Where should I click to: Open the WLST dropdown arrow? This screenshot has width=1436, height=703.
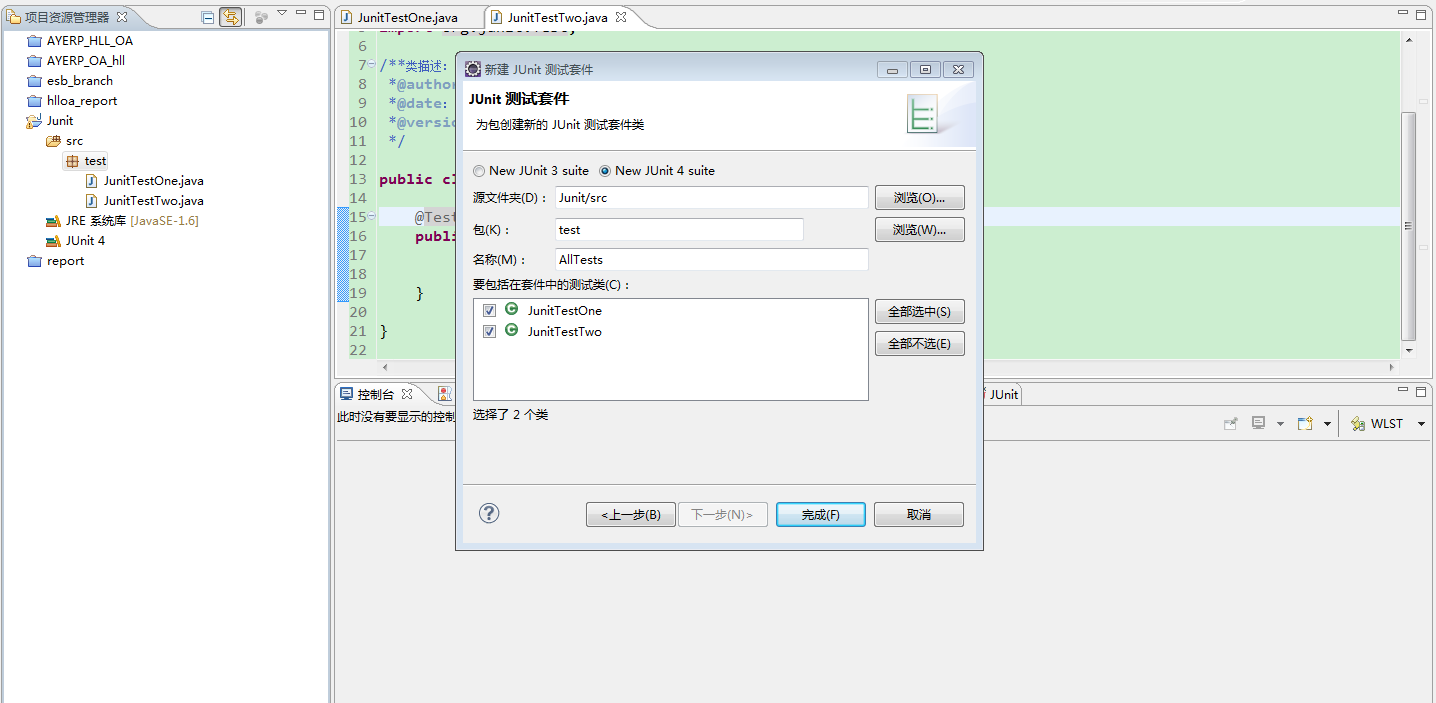1422,424
